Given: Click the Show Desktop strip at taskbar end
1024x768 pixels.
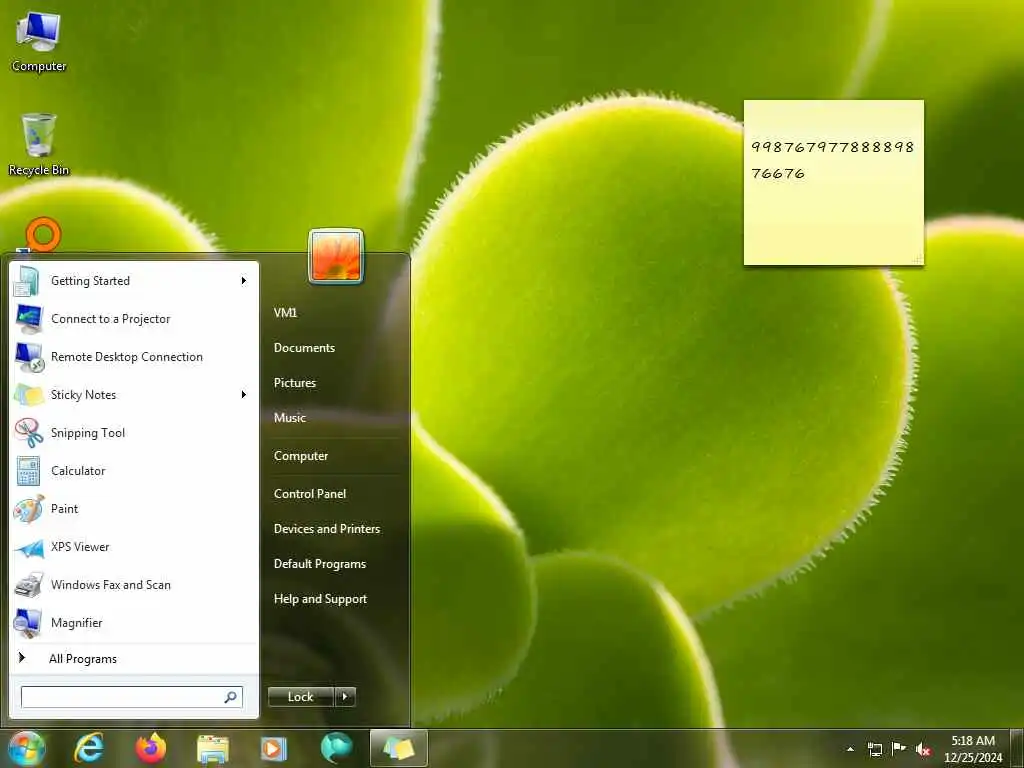Looking at the screenshot, I should tap(1017, 748).
